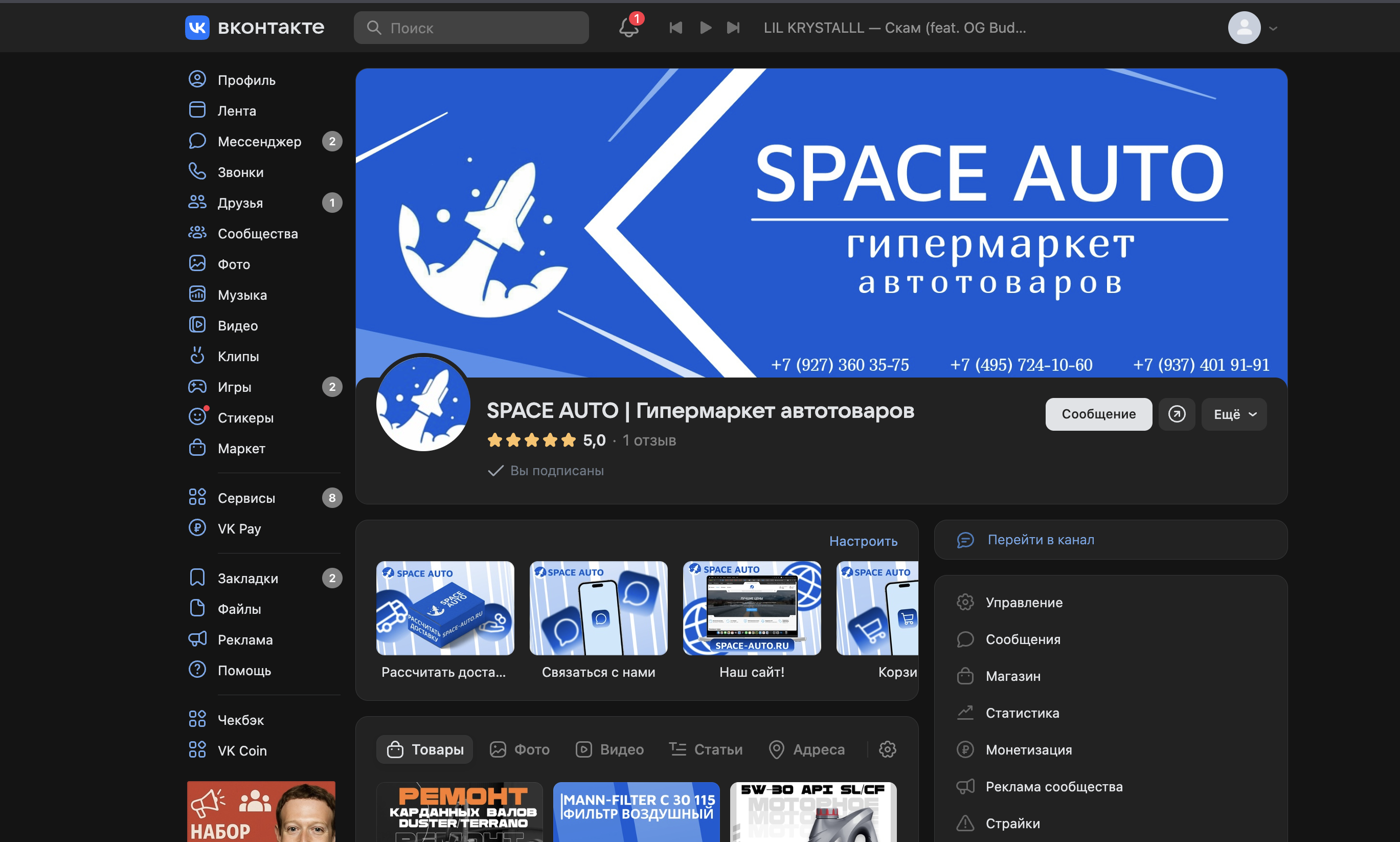Image resolution: width=1400 pixels, height=842 pixels.
Task: Open Перейти в канал
Action: [x=1041, y=539]
